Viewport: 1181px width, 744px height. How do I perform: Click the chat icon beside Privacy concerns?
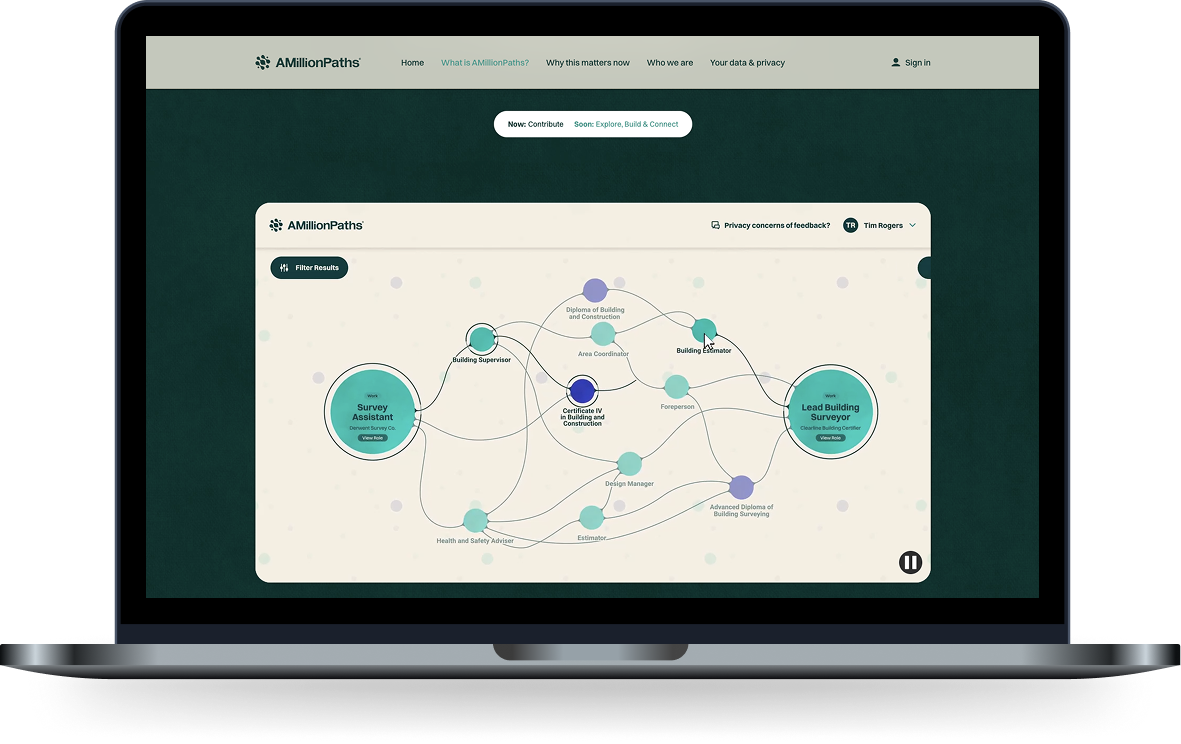[x=716, y=225]
